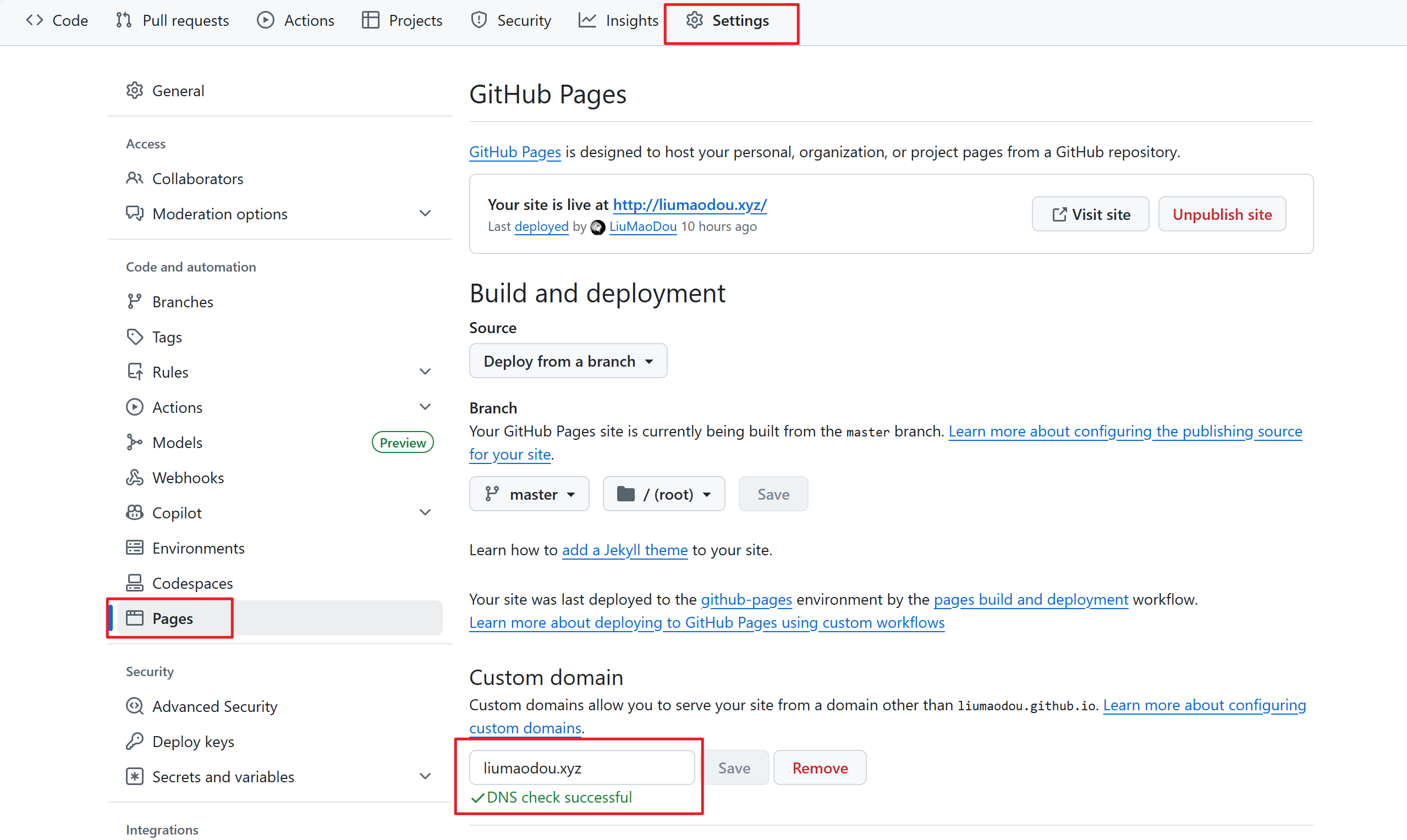
Task: Click the Advanced Security shield icon
Action: pyautogui.click(x=134, y=706)
